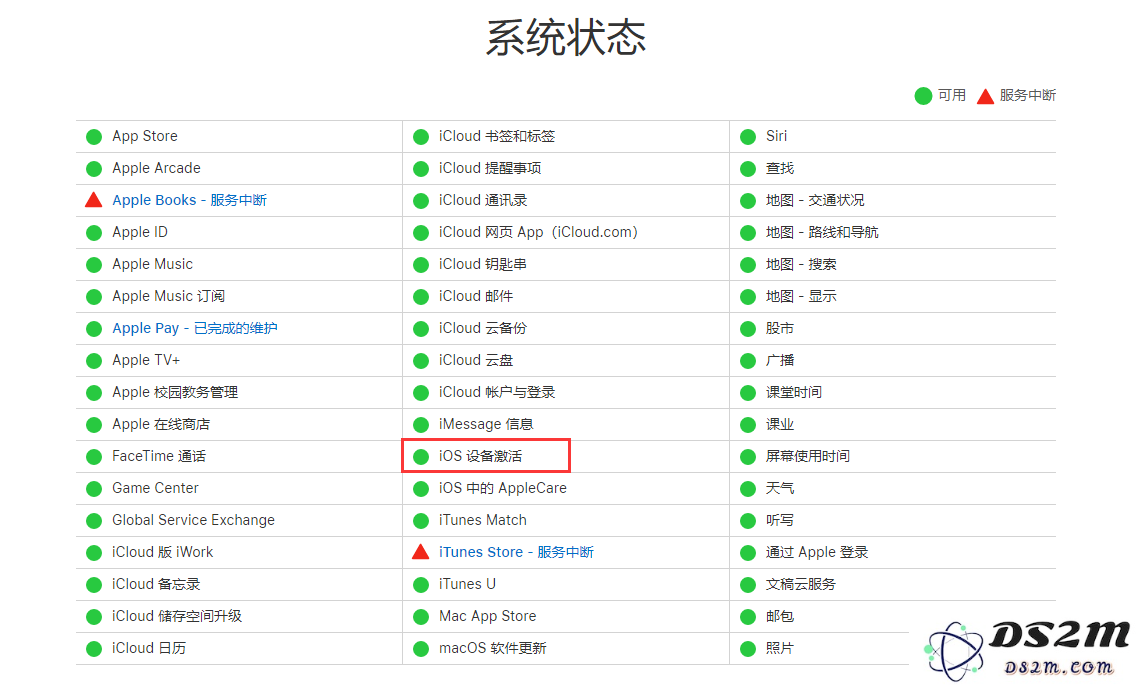The image size is (1147, 685).
Task: Click the green dot for Global Service Exchange
Action: 94,521
